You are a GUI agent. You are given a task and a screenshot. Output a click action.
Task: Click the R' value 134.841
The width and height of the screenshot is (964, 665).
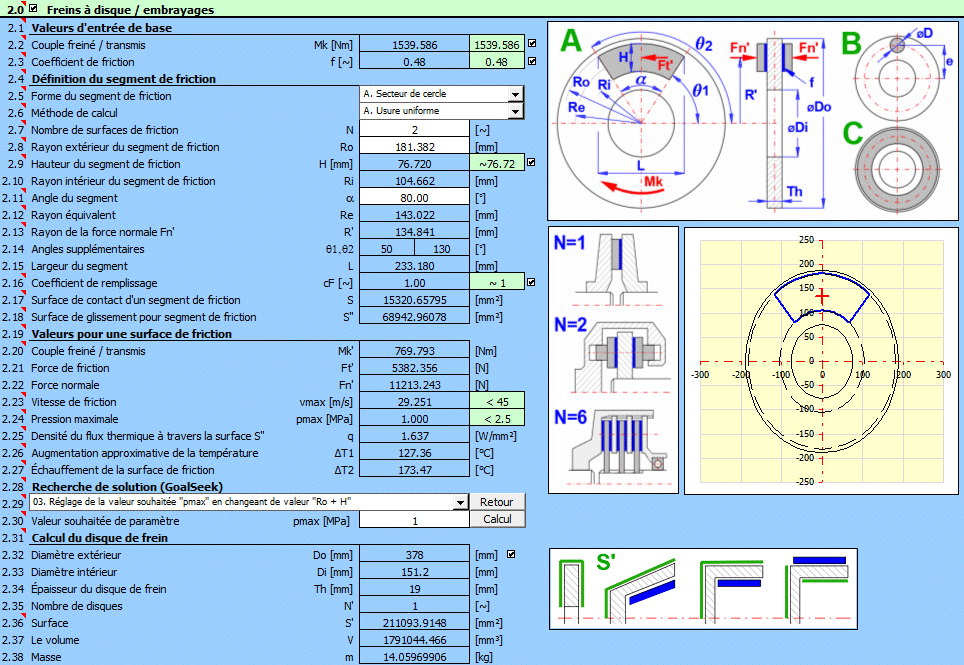[x=414, y=232]
